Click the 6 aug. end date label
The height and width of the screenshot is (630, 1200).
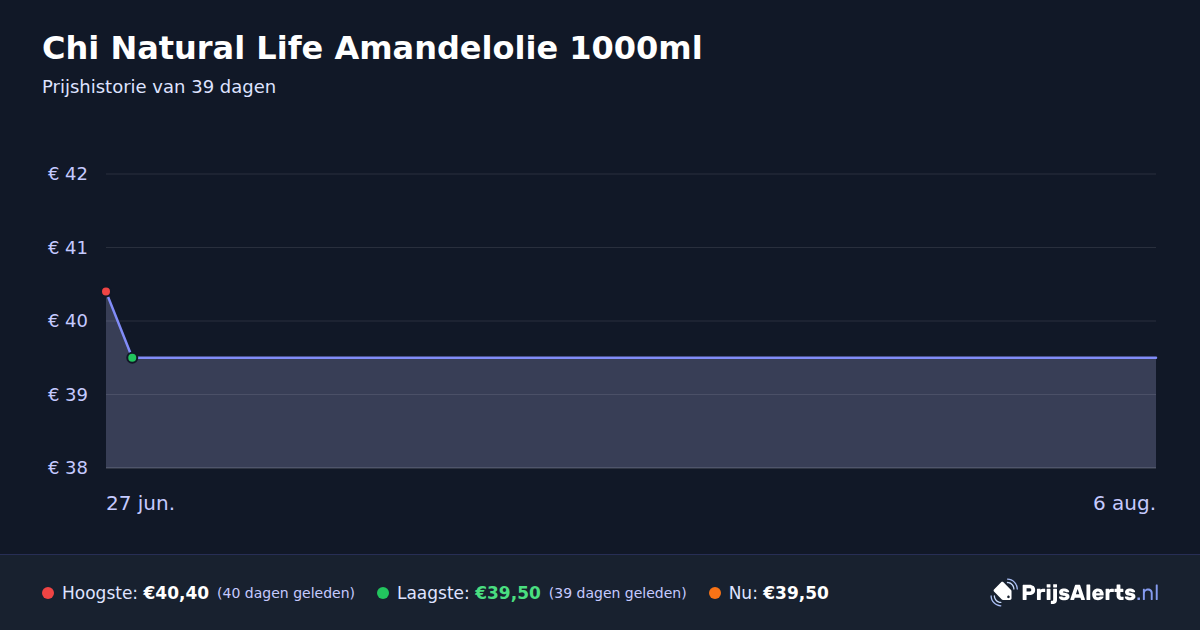tap(1124, 503)
